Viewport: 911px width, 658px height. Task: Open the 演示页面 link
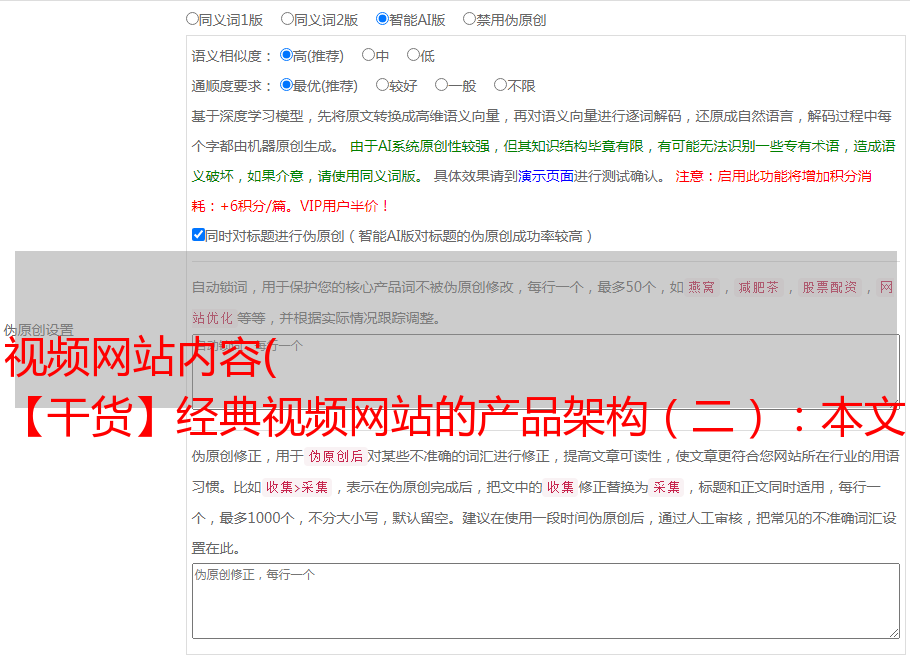tap(546, 176)
